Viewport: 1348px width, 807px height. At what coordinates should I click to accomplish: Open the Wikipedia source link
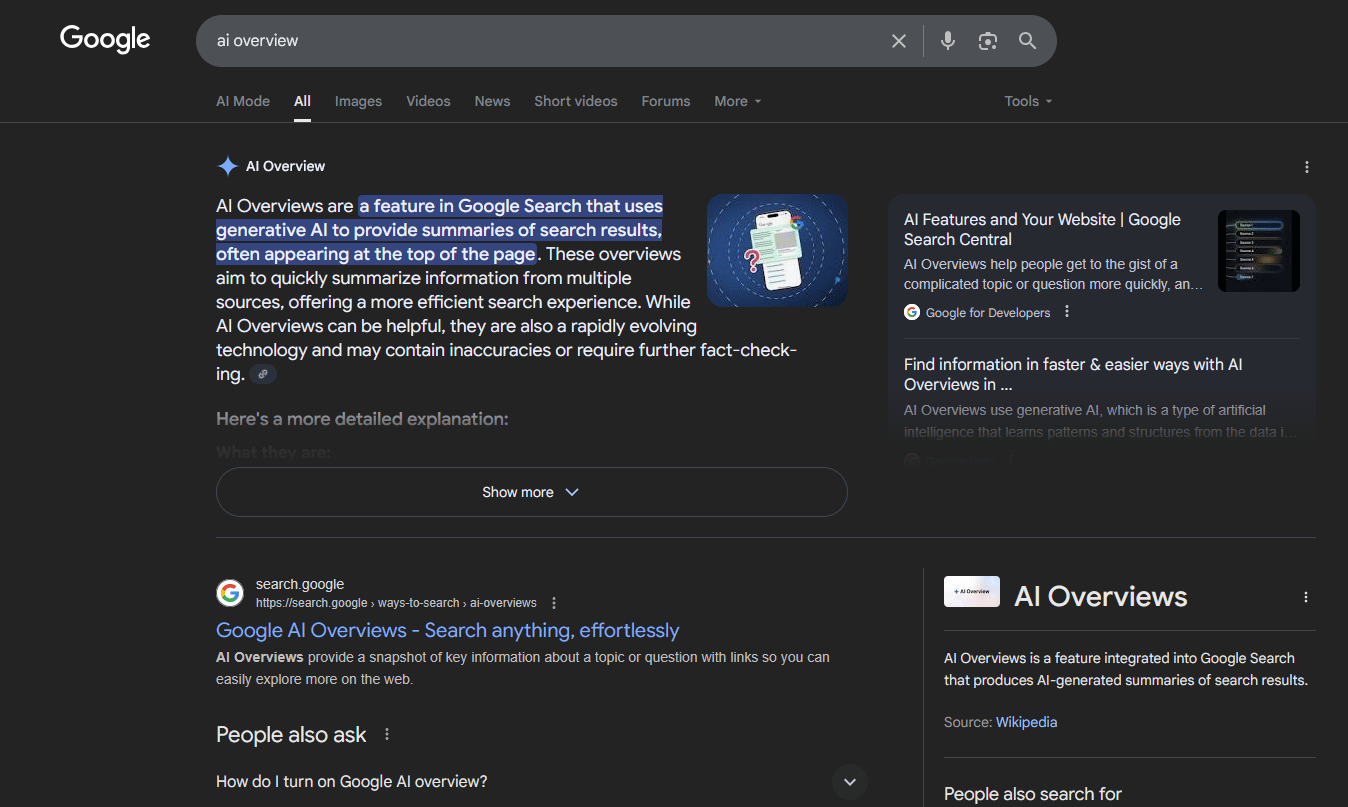pyautogui.click(x=1026, y=722)
